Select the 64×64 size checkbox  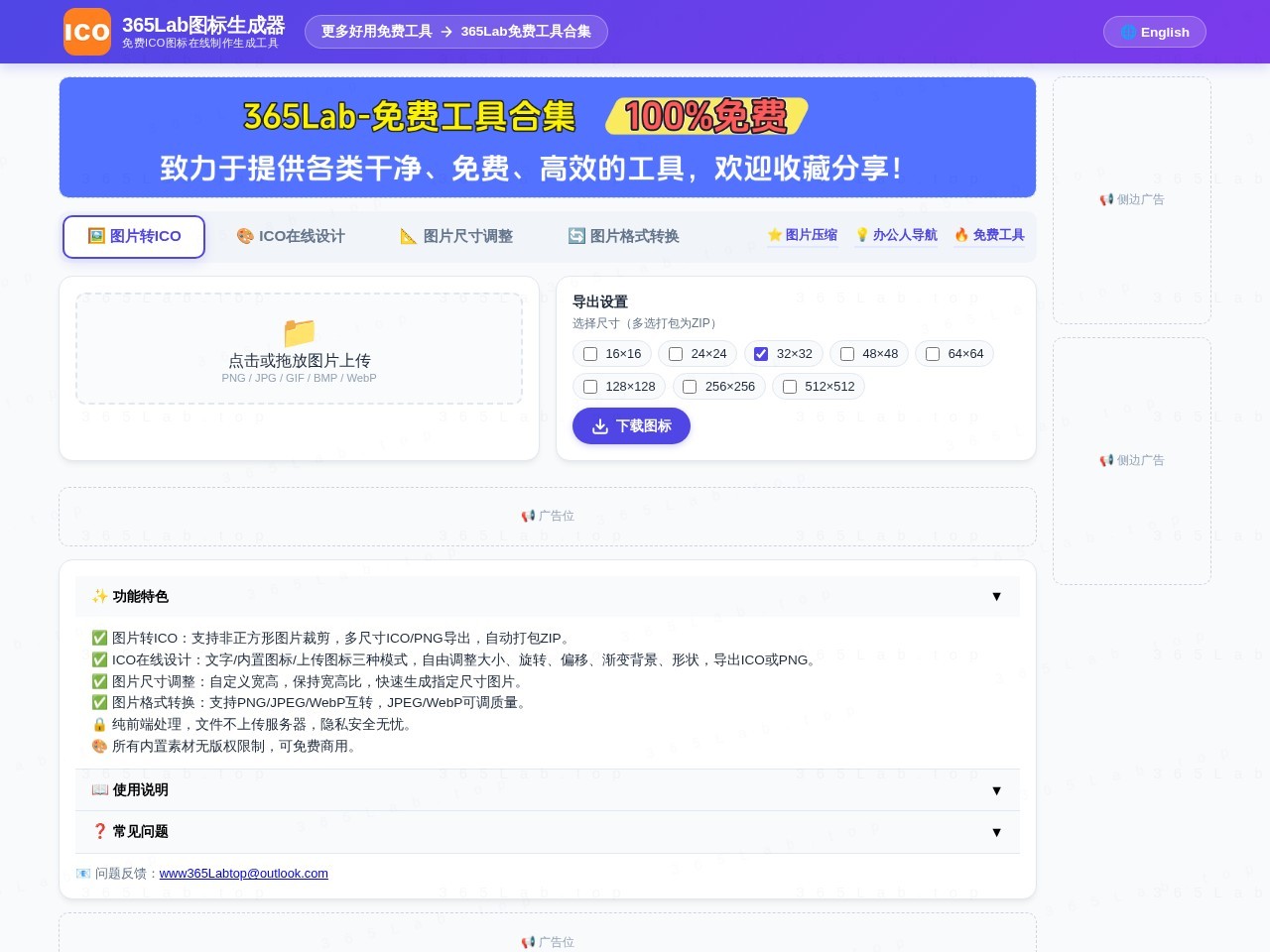tap(933, 354)
